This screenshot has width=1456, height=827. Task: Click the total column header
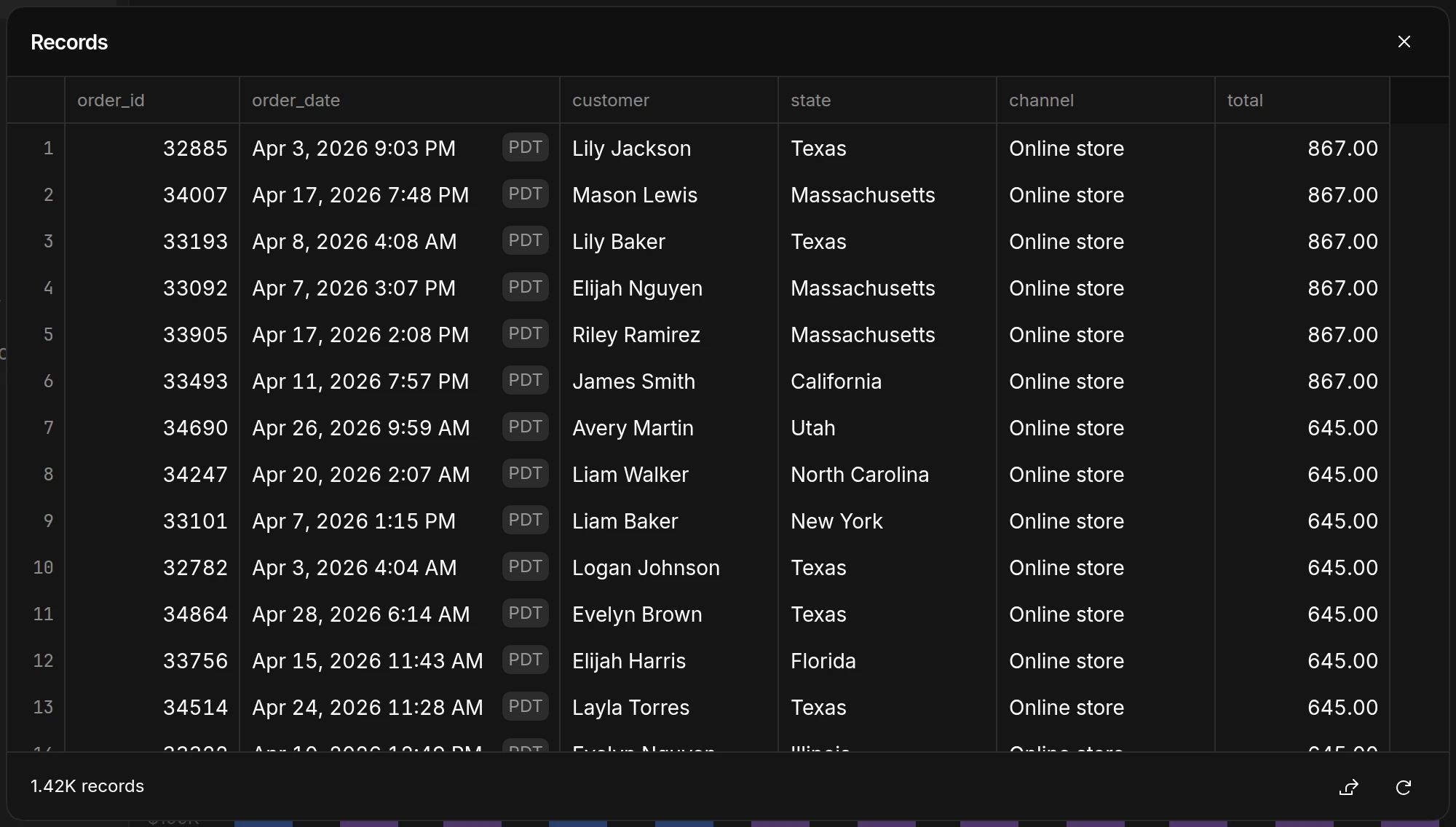(1302, 100)
